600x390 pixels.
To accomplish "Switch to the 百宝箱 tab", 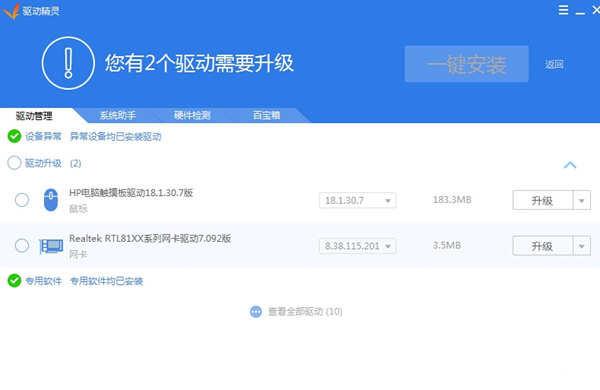I will point(266,115).
